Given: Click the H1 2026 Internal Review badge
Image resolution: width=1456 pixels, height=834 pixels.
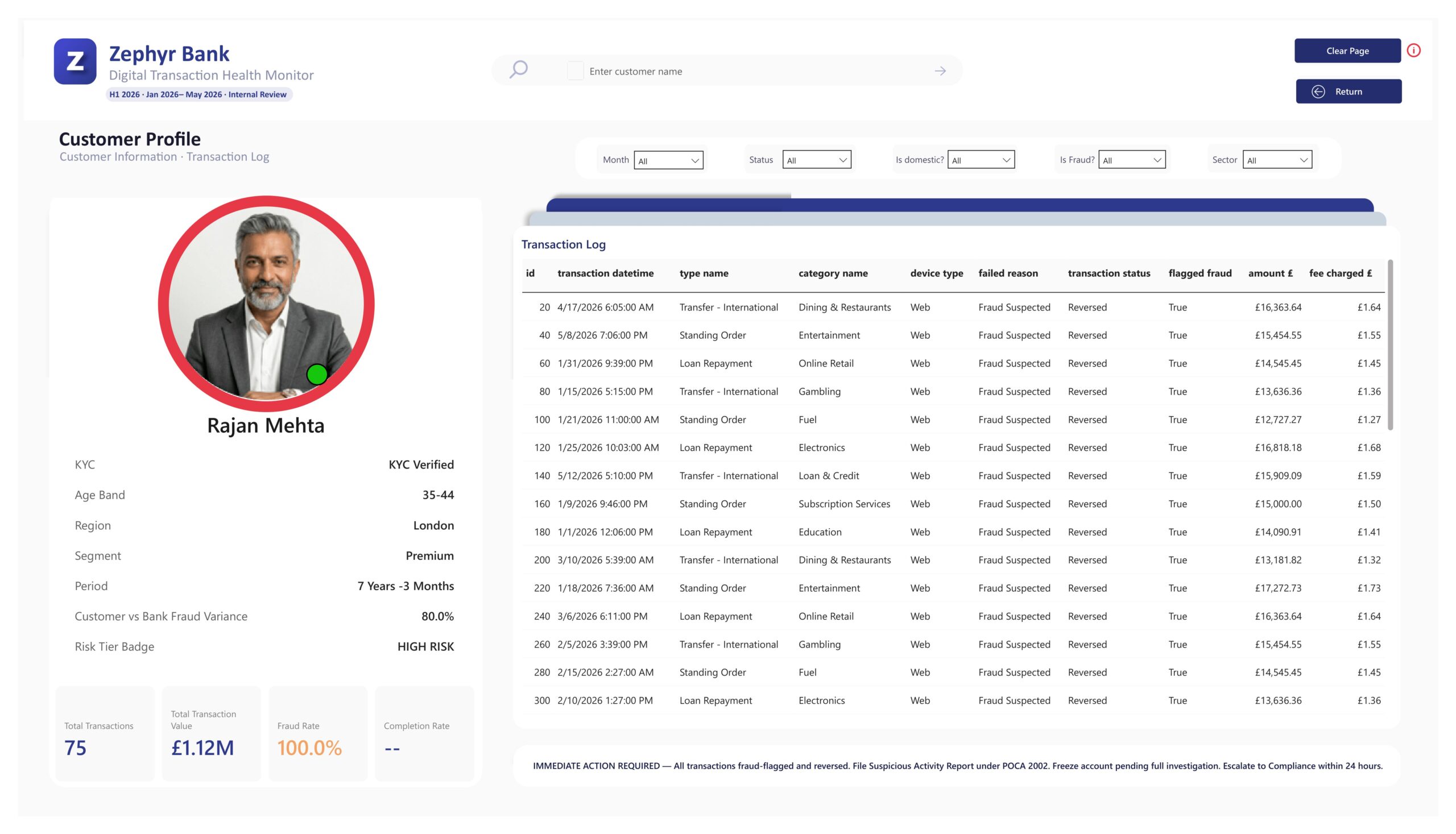Looking at the screenshot, I should click(198, 94).
